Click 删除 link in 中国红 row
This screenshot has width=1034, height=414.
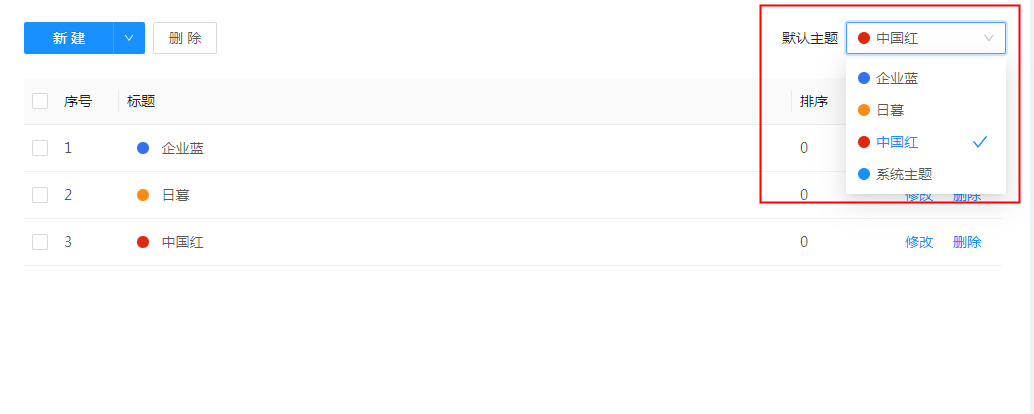coord(967,242)
